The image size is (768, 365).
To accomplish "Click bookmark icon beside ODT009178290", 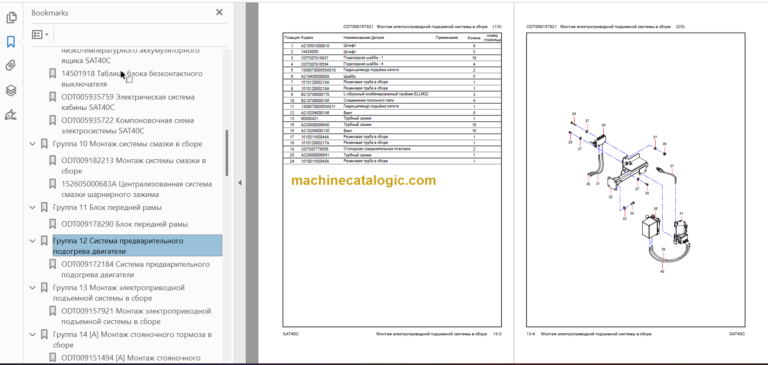I will (52, 224).
